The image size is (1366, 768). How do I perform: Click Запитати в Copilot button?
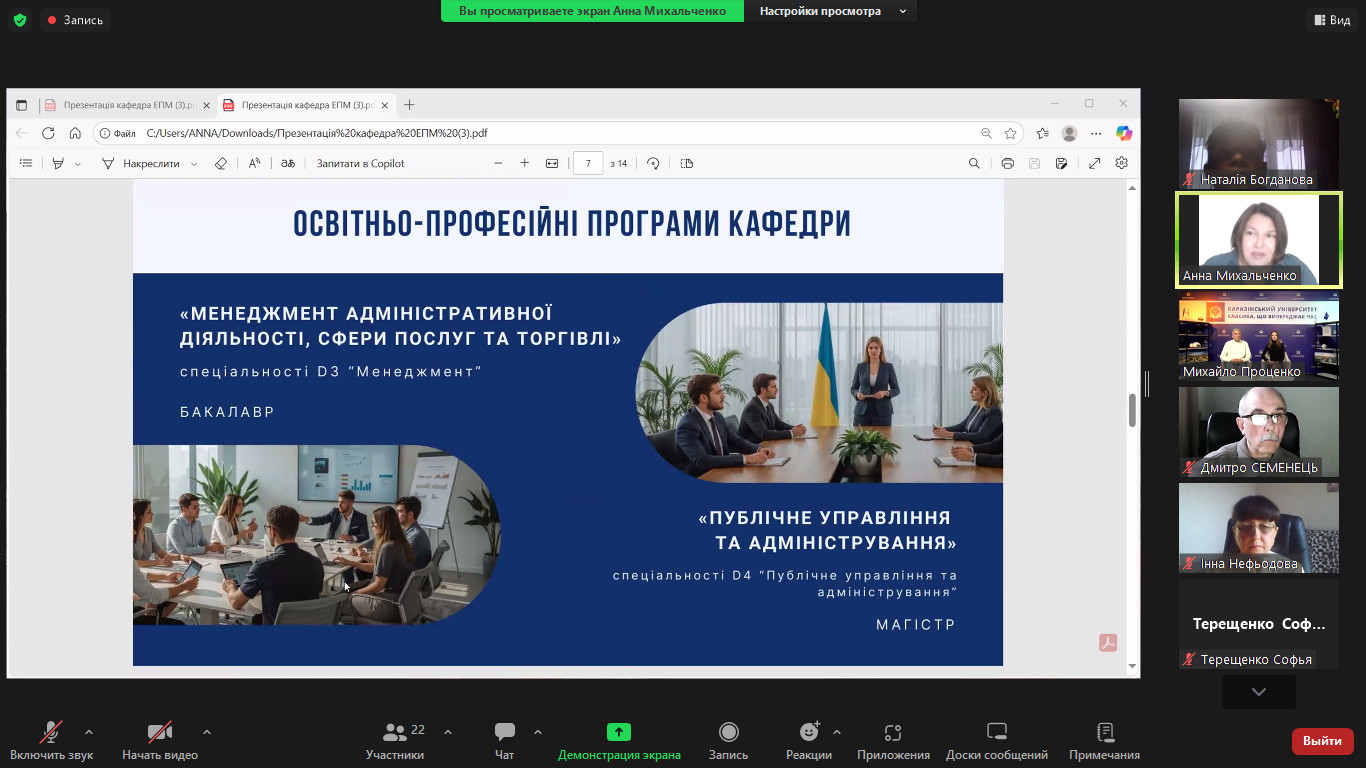360,163
